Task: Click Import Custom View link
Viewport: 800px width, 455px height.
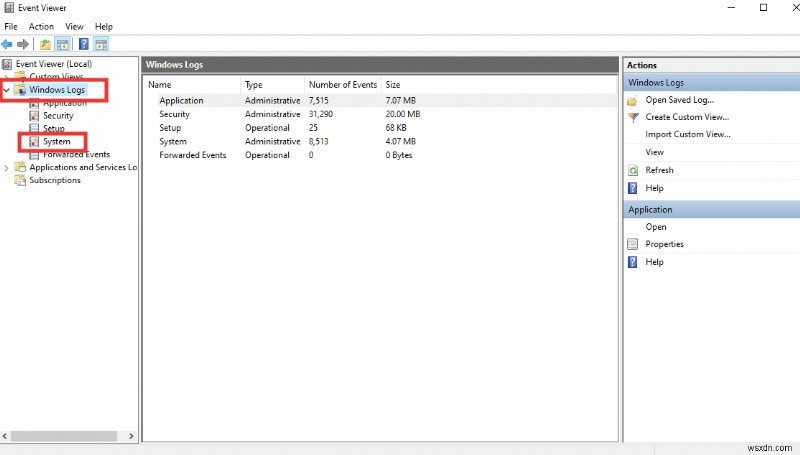Action: pyautogui.click(x=688, y=135)
